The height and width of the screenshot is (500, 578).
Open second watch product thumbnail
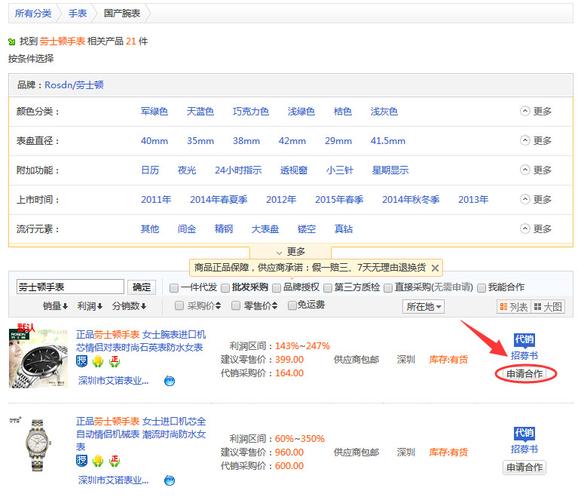coord(37,444)
